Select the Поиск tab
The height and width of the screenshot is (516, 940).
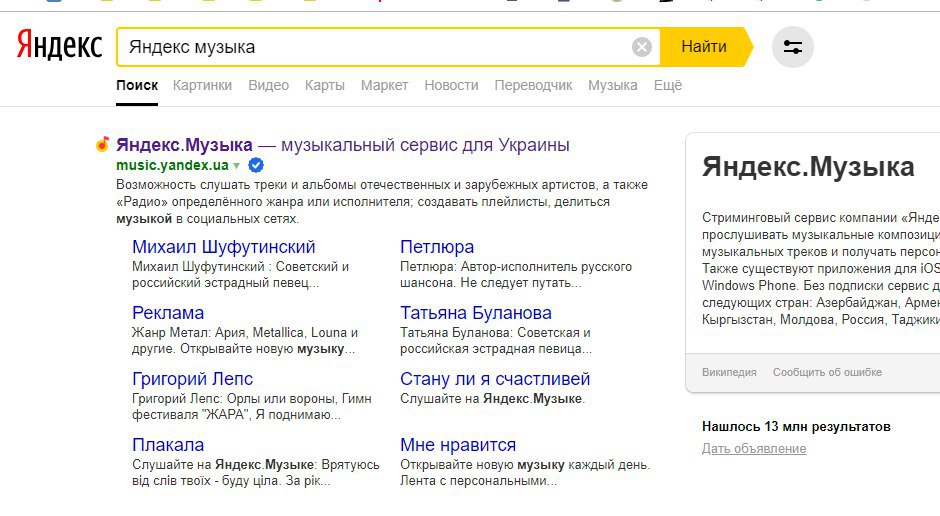pyautogui.click(x=137, y=85)
